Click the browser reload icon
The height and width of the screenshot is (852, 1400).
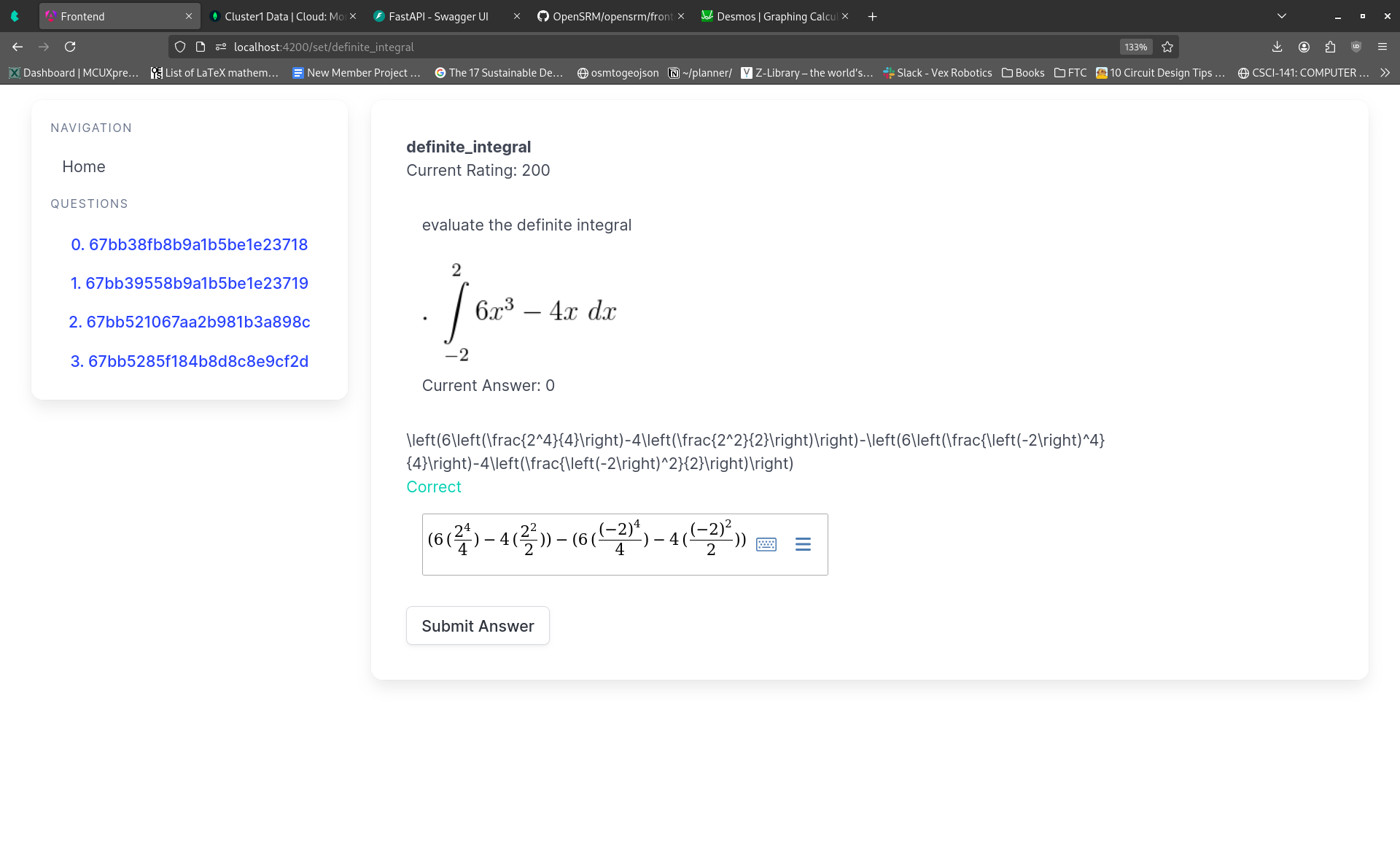tap(70, 47)
